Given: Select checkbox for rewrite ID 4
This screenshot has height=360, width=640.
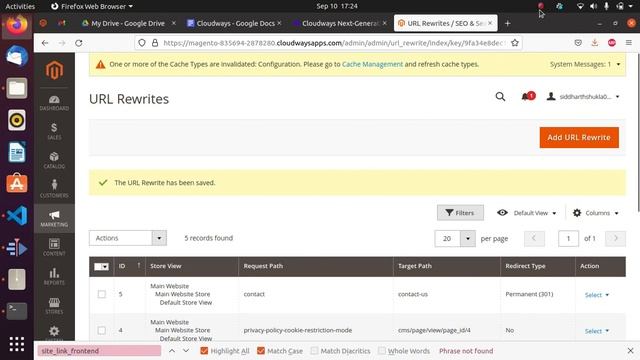Looking at the screenshot, I should [x=102, y=330].
